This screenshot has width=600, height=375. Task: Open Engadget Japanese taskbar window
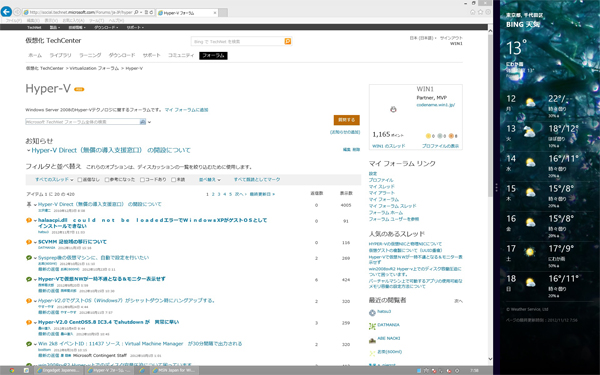point(58,370)
